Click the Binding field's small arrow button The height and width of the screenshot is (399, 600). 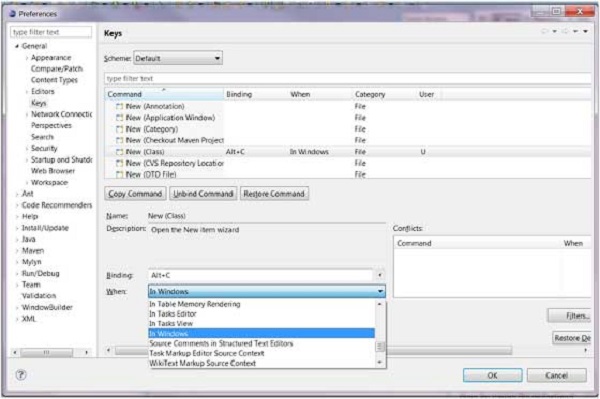380,275
